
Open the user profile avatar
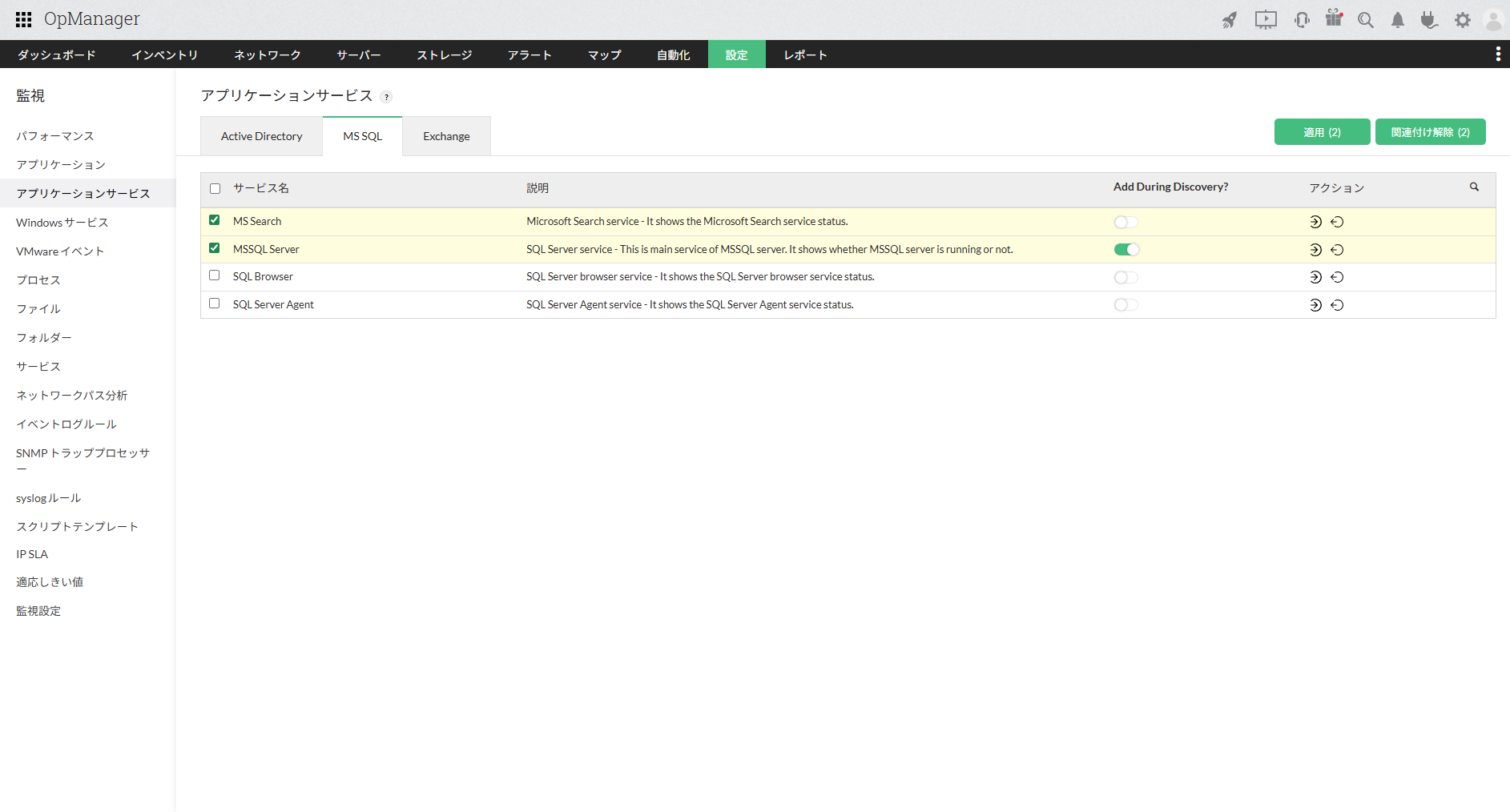point(1494,20)
